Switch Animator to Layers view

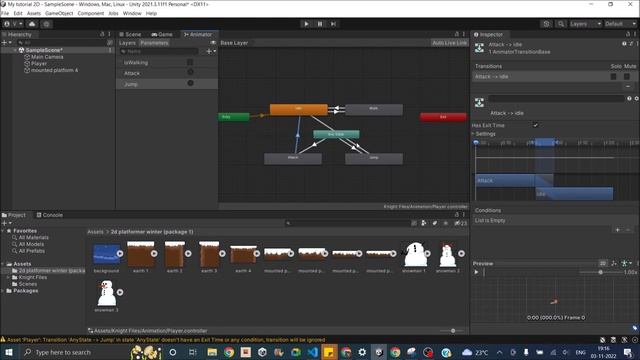click(127, 43)
